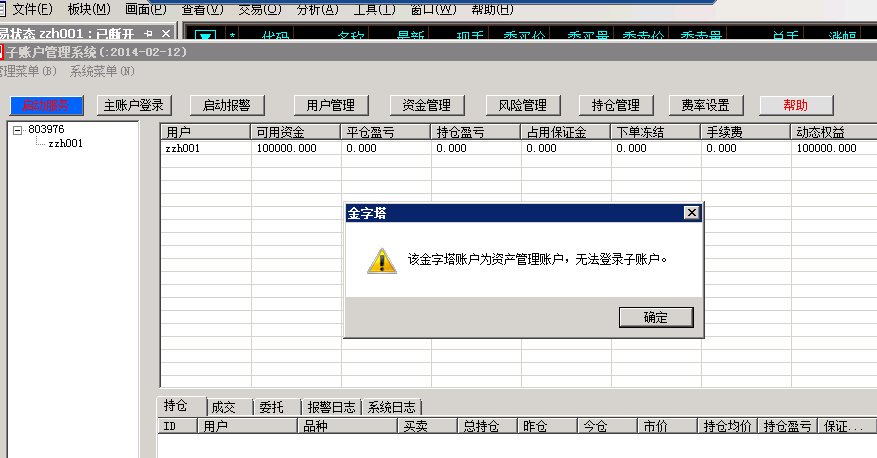Click the dropdown arrow icon in quote header
The height and width of the screenshot is (458, 877).
[204, 37]
